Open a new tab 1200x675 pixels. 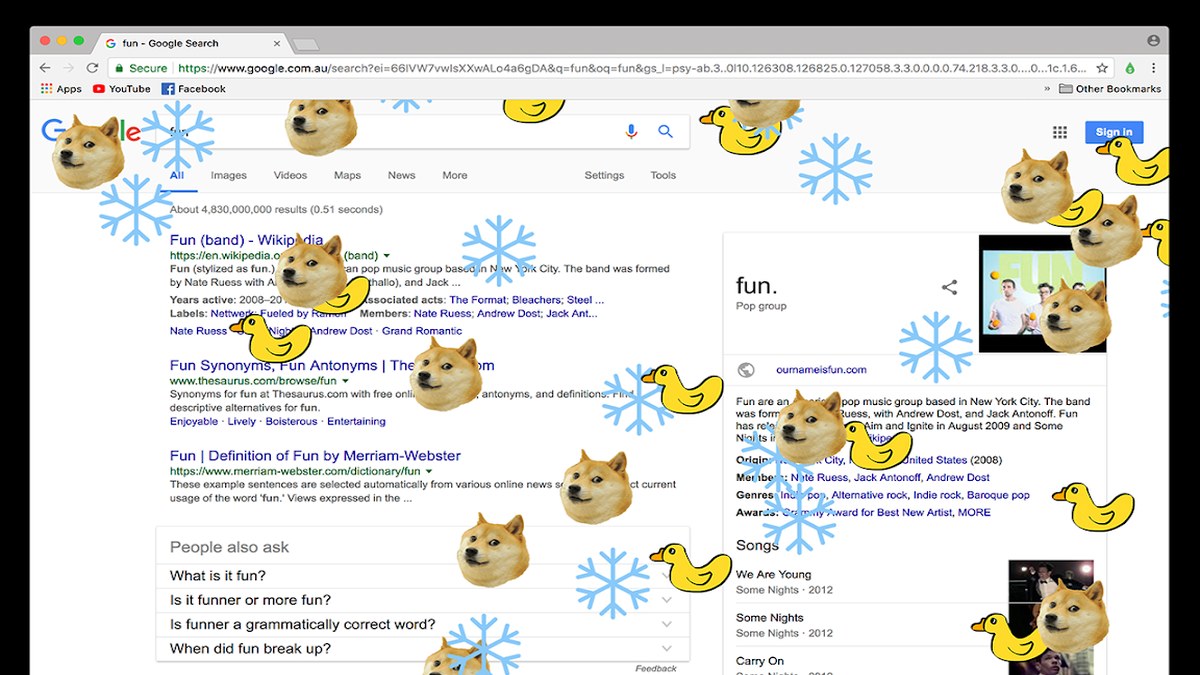tap(305, 44)
